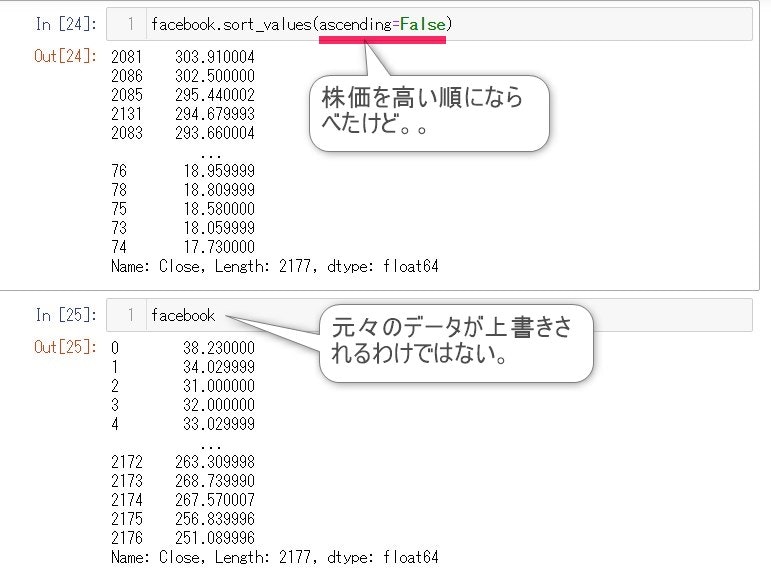Image resolution: width=771 pixels, height=586 pixels.
Task: Click value 33.029999 in Out[25]
Action: [x=219, y=424]
